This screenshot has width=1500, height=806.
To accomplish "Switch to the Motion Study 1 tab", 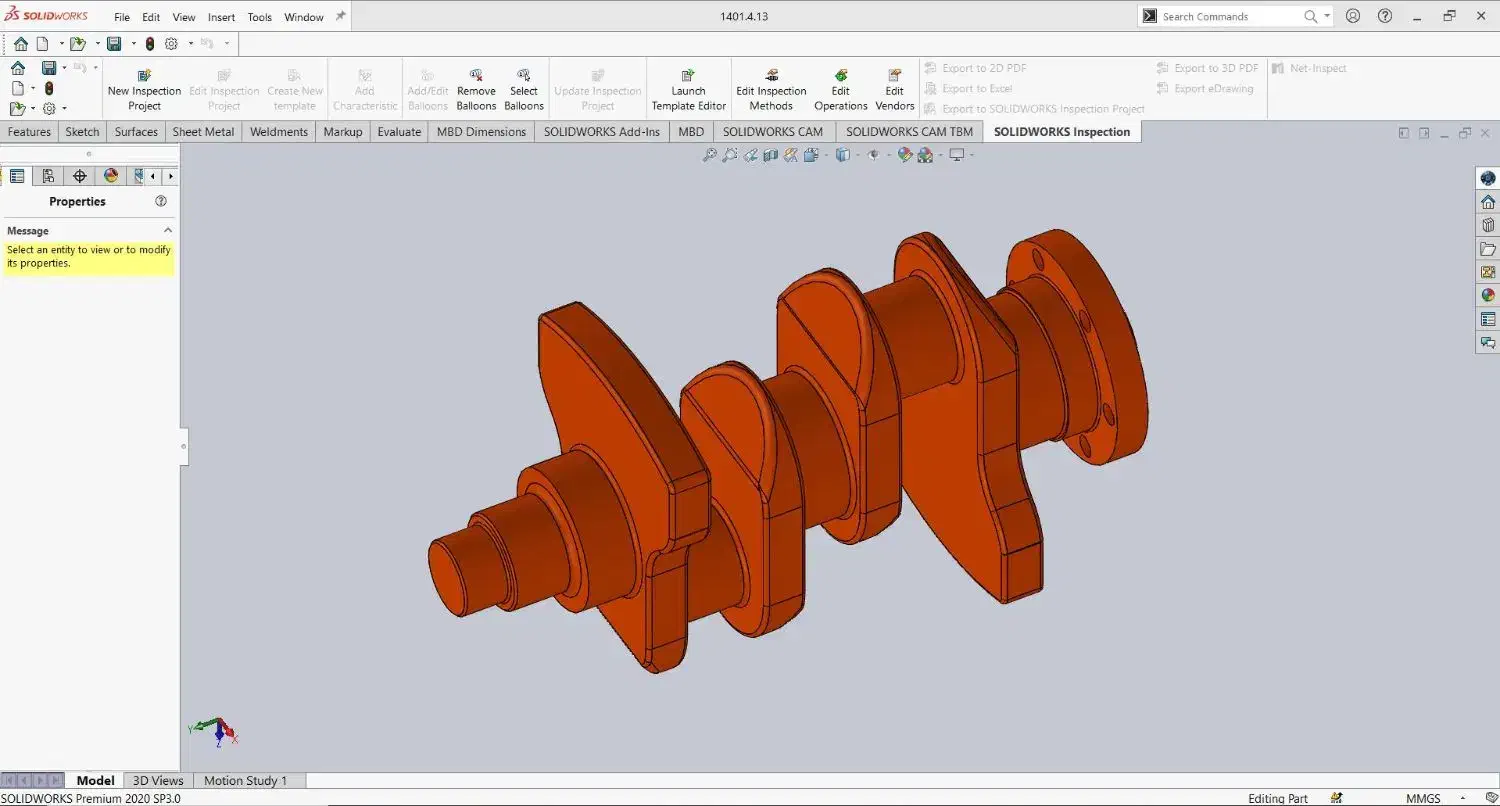I will 245,780.
